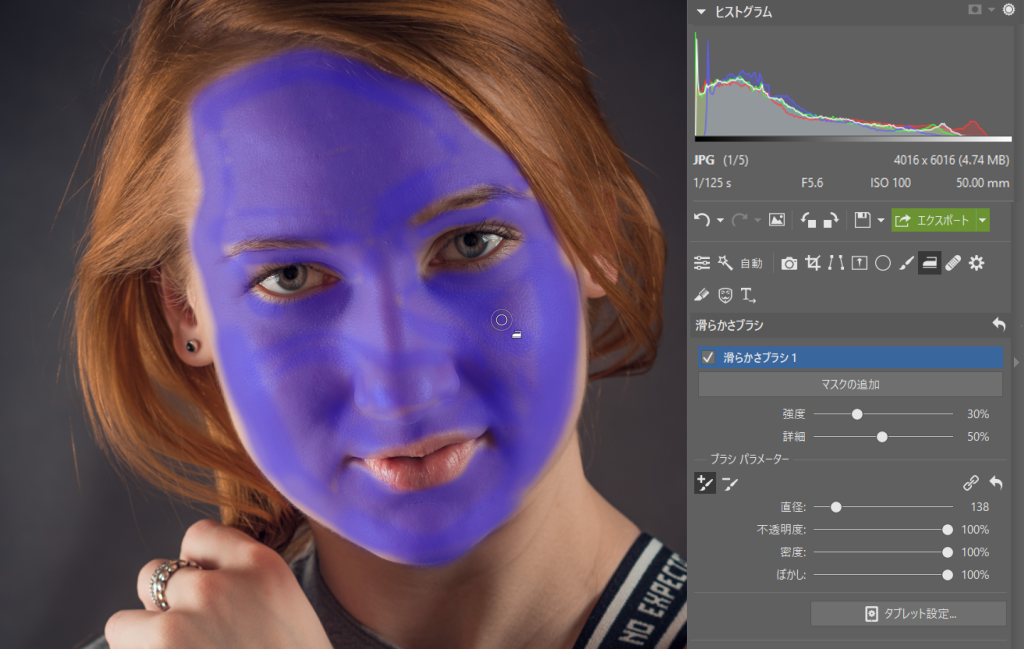Click the histogram graph area
This screenshot has height=649, width=1024.
853,85
